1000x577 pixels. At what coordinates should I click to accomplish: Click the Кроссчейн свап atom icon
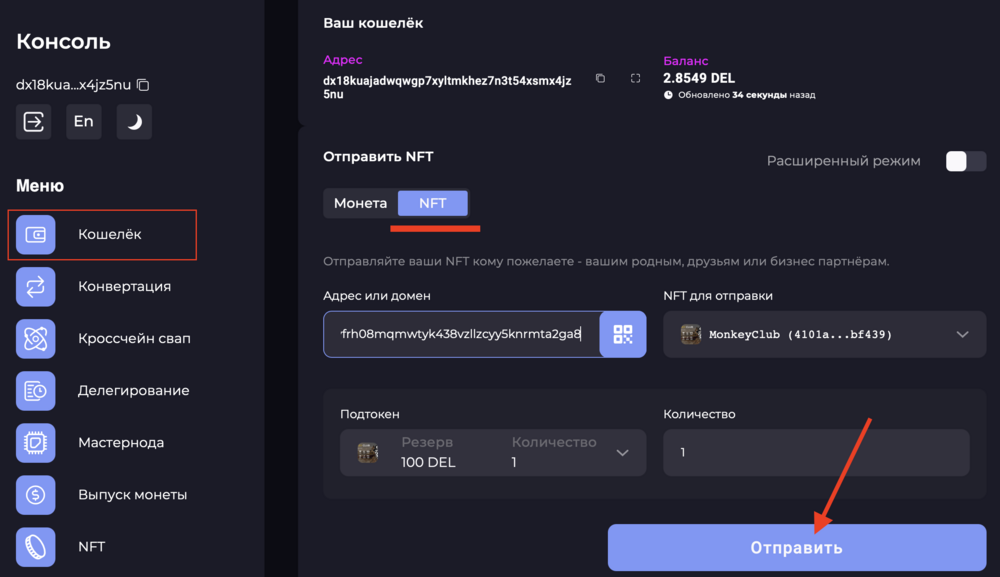coord(36,339)
